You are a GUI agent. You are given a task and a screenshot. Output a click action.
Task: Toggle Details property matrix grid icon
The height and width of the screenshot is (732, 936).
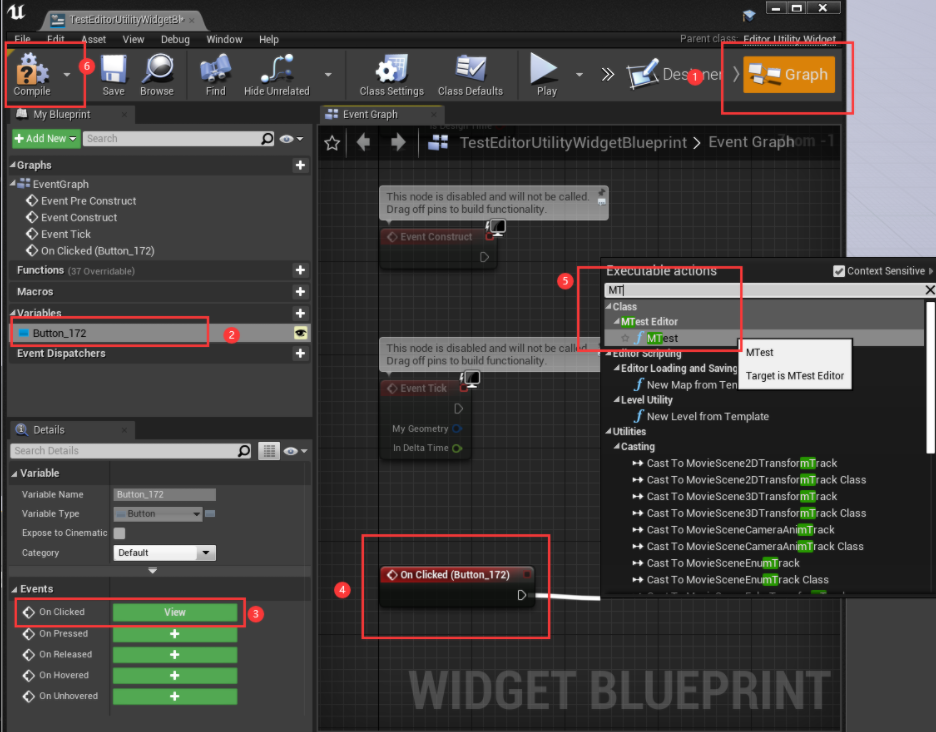click(x=269, y=451)
